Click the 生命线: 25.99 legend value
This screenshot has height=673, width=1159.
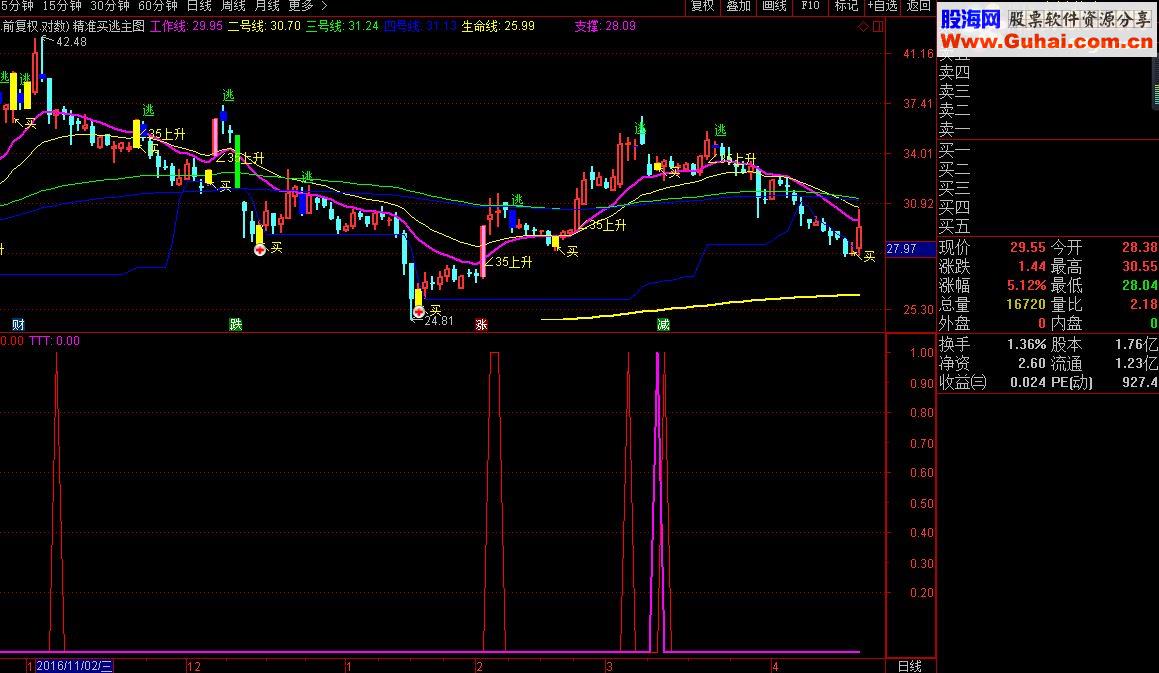(x=498, y=26)
